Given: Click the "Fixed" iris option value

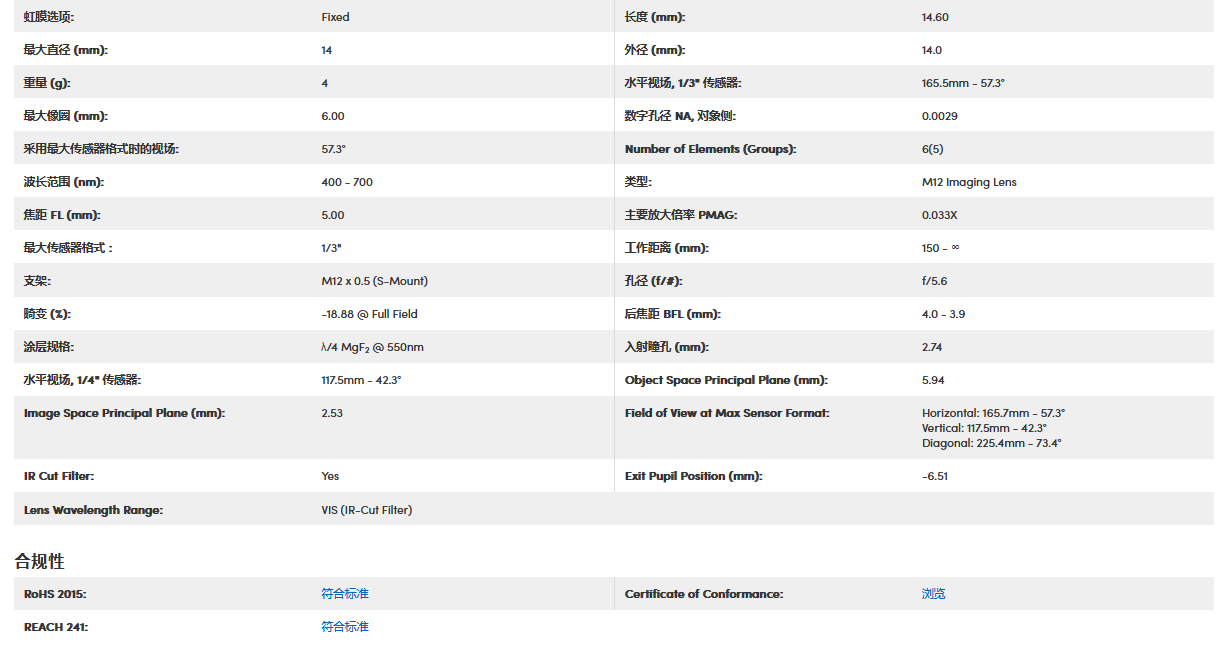Looking at the screenshot, I should coord(335,17).
